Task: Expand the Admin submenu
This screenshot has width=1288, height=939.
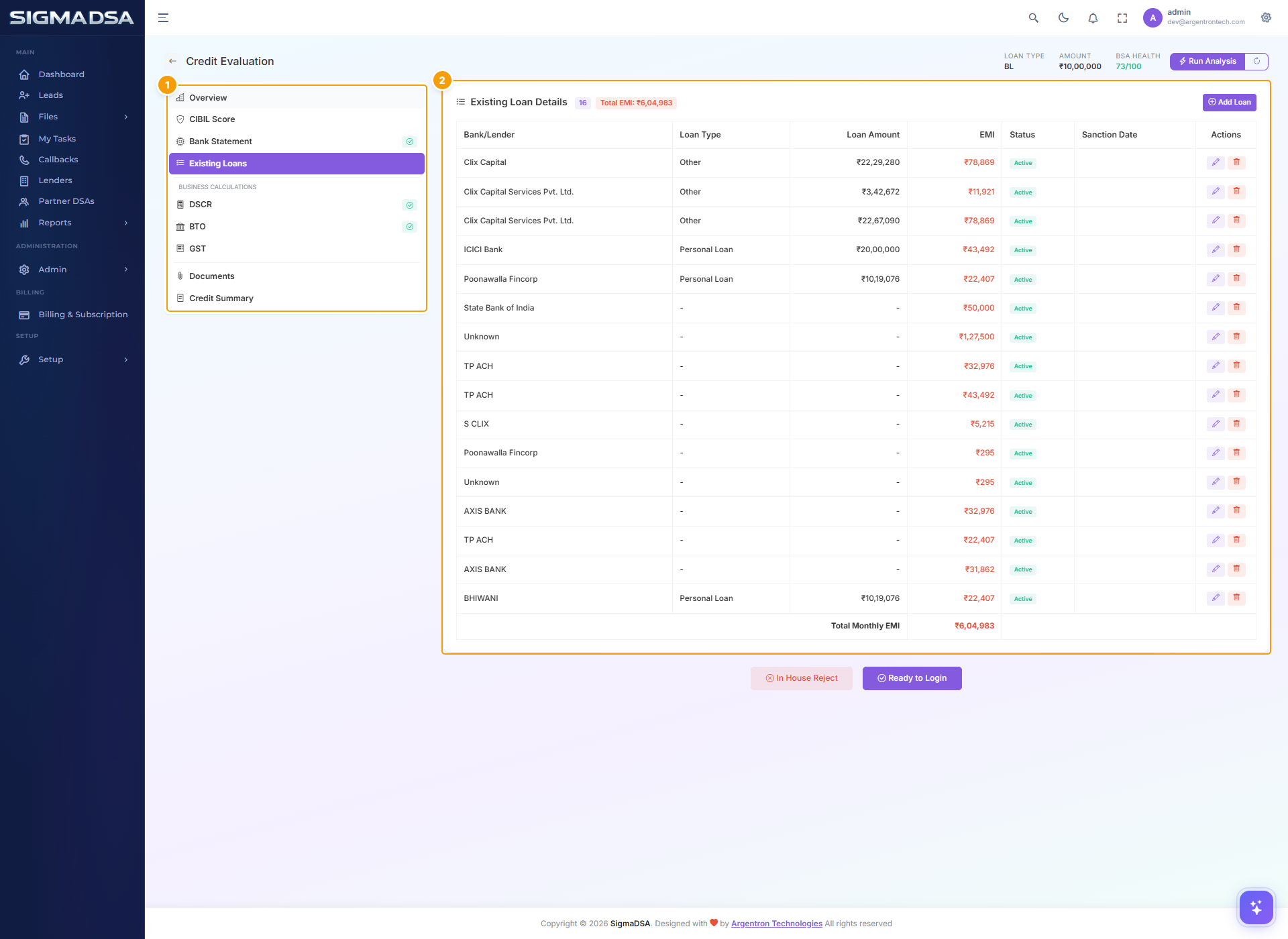Action: point(72,270)
